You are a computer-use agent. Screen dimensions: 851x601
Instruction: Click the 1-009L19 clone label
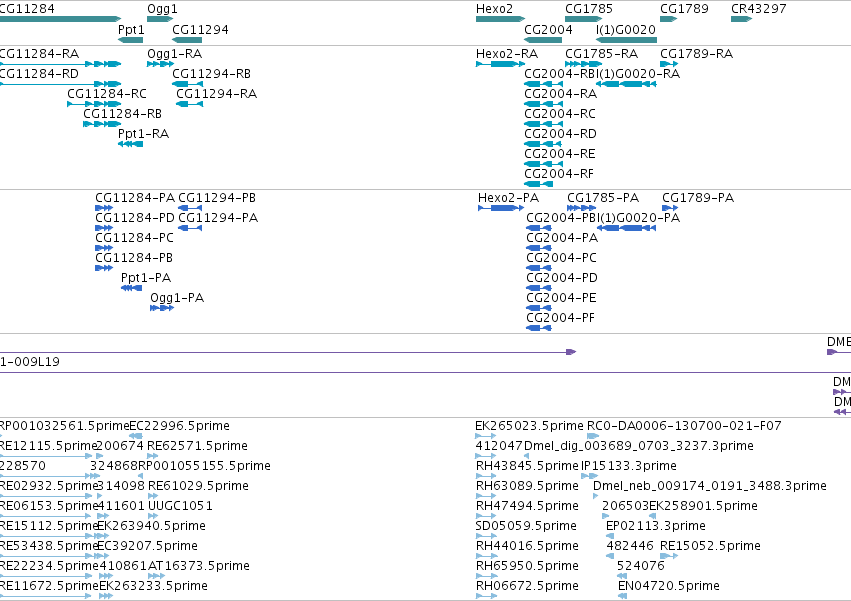click(x=30, y=362)
